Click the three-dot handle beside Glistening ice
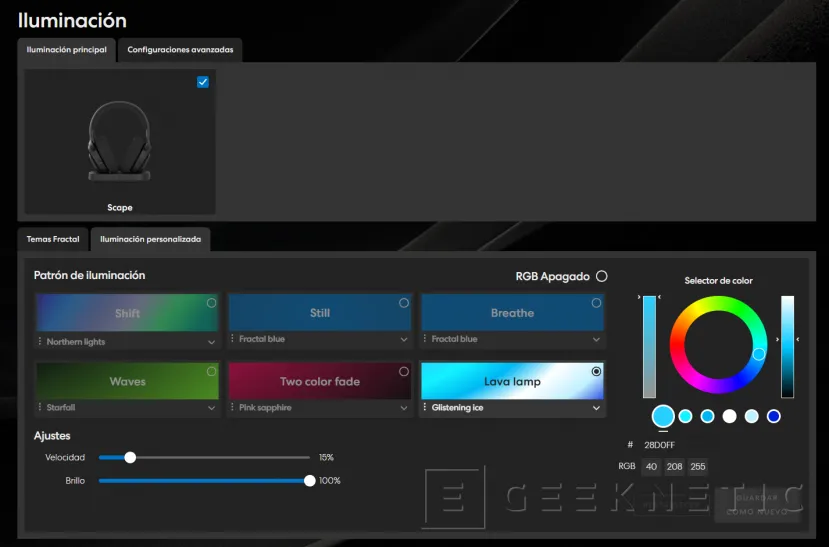This screenshot has width=829, height=547. 425,408
